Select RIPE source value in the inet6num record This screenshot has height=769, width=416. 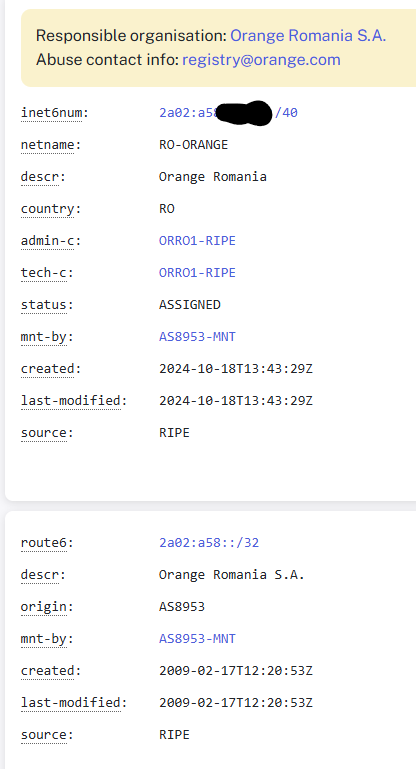[x=174, y=433]
